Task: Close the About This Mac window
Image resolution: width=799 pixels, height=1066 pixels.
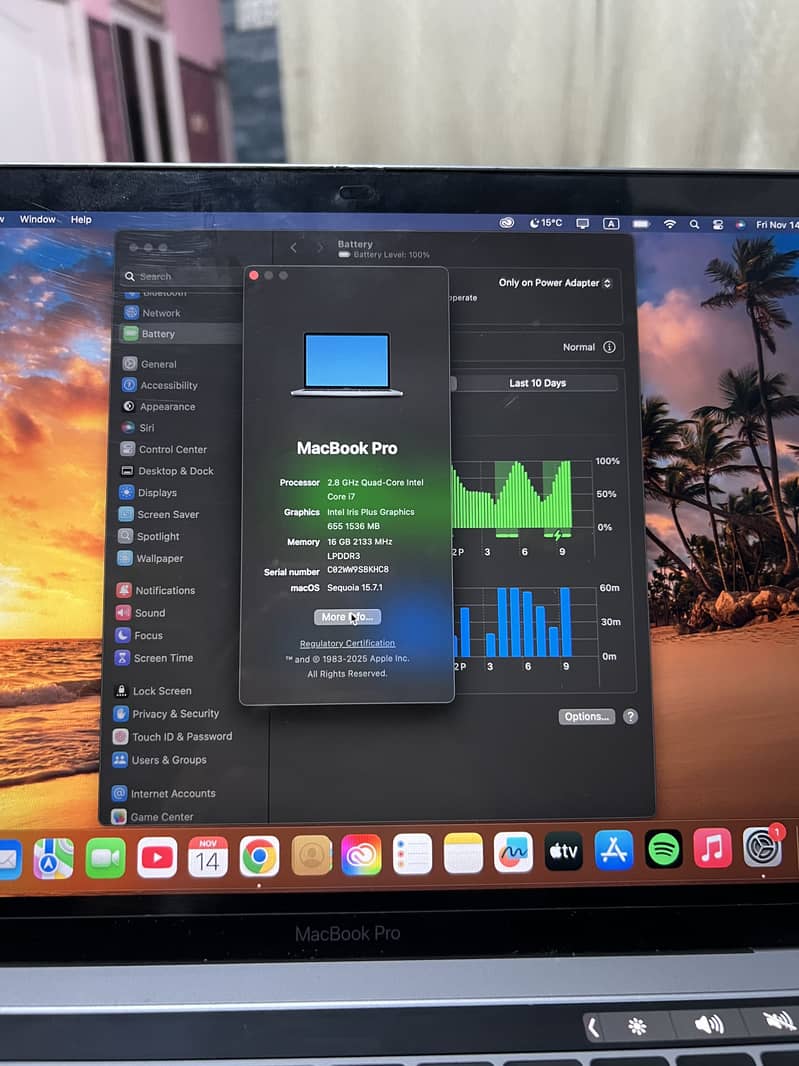Action: (254, 275)
